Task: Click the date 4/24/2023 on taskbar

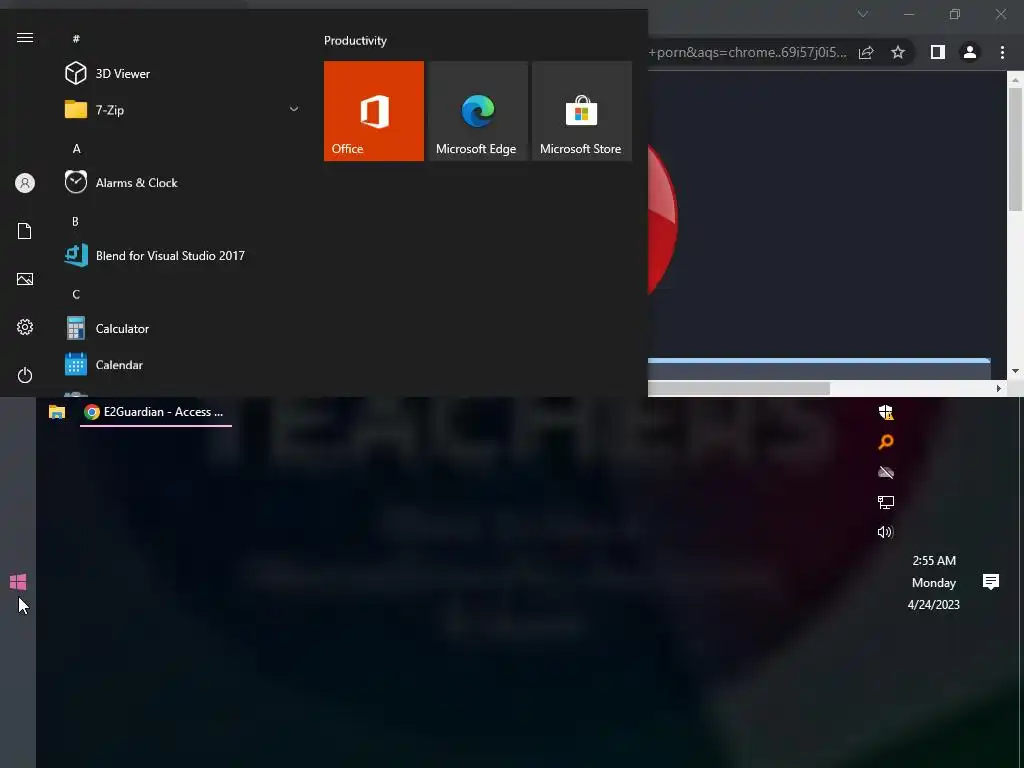Action: [x=934, y=605]
